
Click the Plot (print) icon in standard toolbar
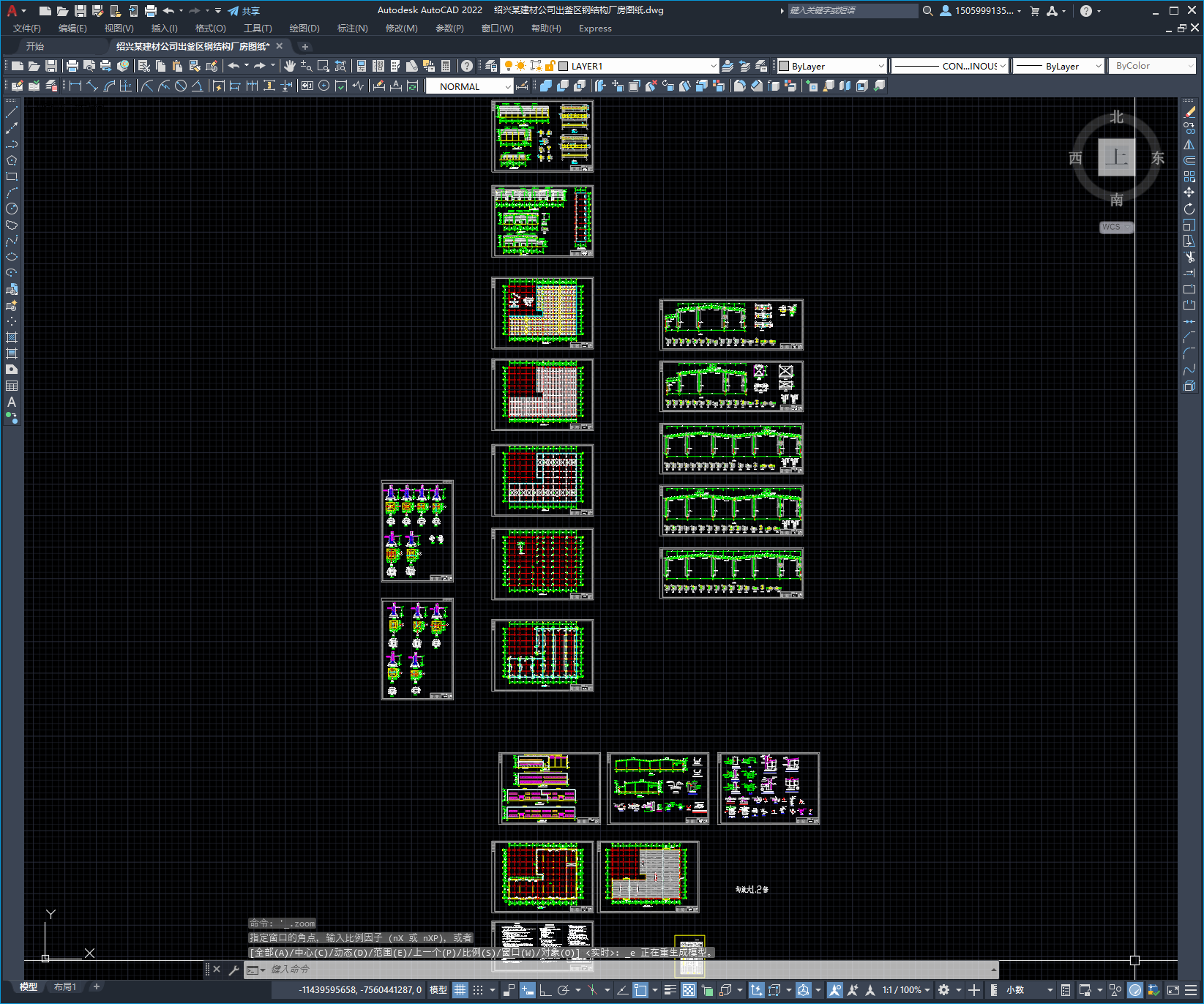point(72,66)
